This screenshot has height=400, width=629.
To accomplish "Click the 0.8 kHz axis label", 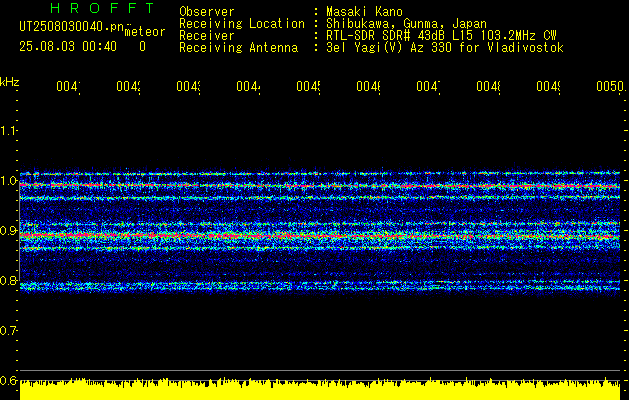I will click(x=8, y=280).
